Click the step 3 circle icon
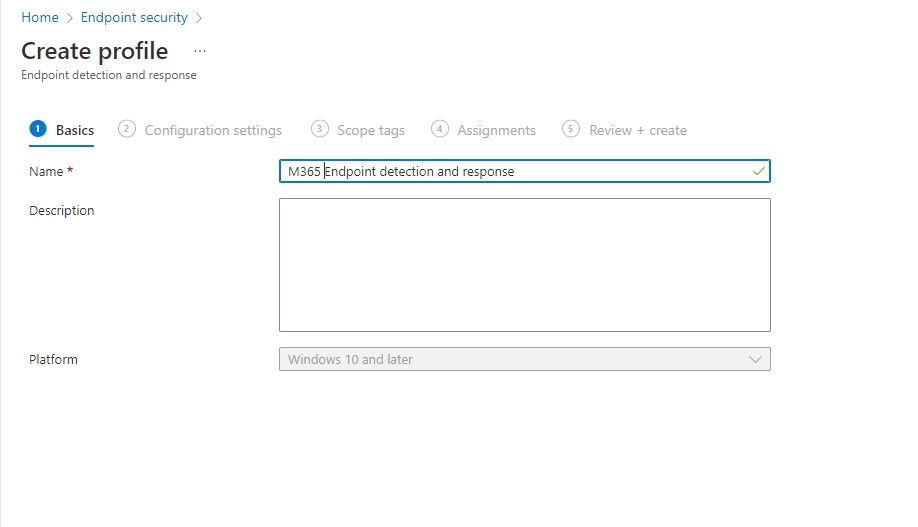 point(320,129)
